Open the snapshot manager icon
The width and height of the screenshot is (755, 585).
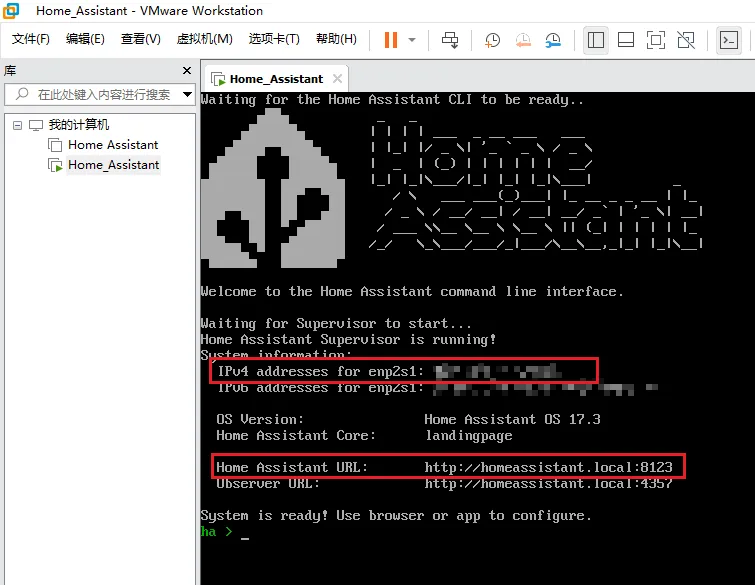point(553,40)
